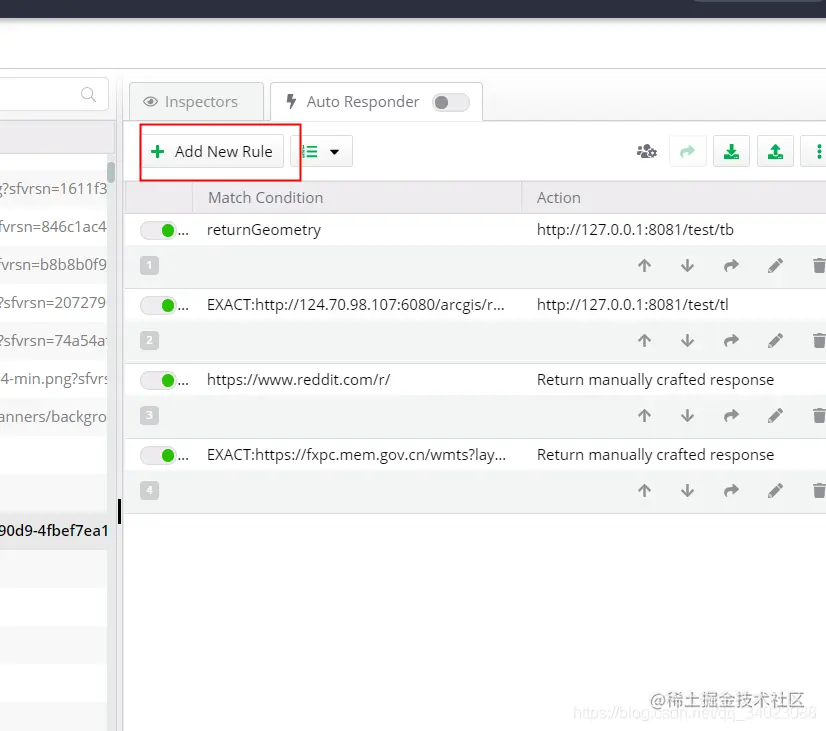Select the https://www.reddit.com/r/ match condition
The height and width of the screenshot is (731, 826).
(298, 380)
